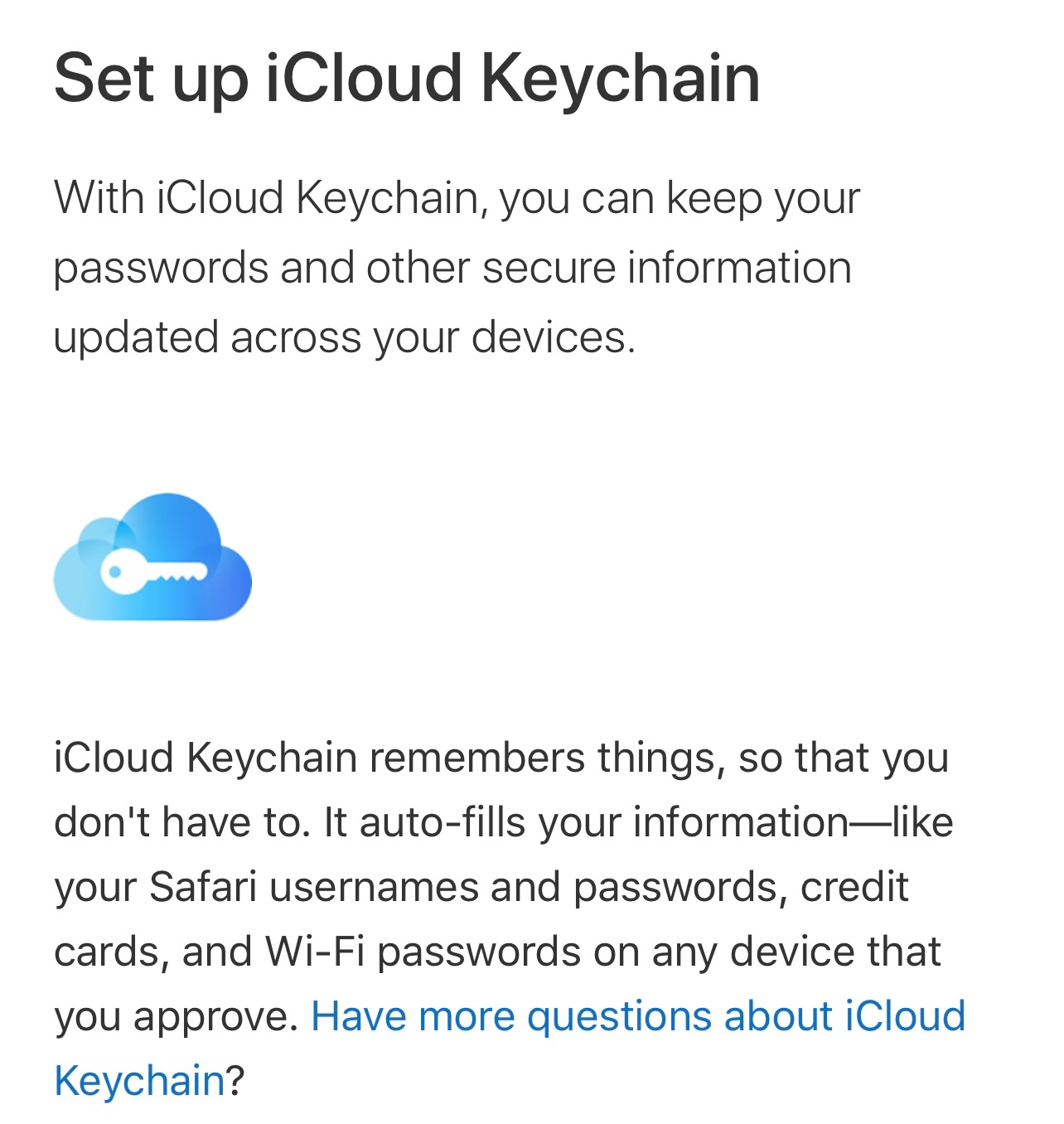Click the word "updated" in the intro paragraph
This screenshot has height=1124, width=1064.
point(136,337)
